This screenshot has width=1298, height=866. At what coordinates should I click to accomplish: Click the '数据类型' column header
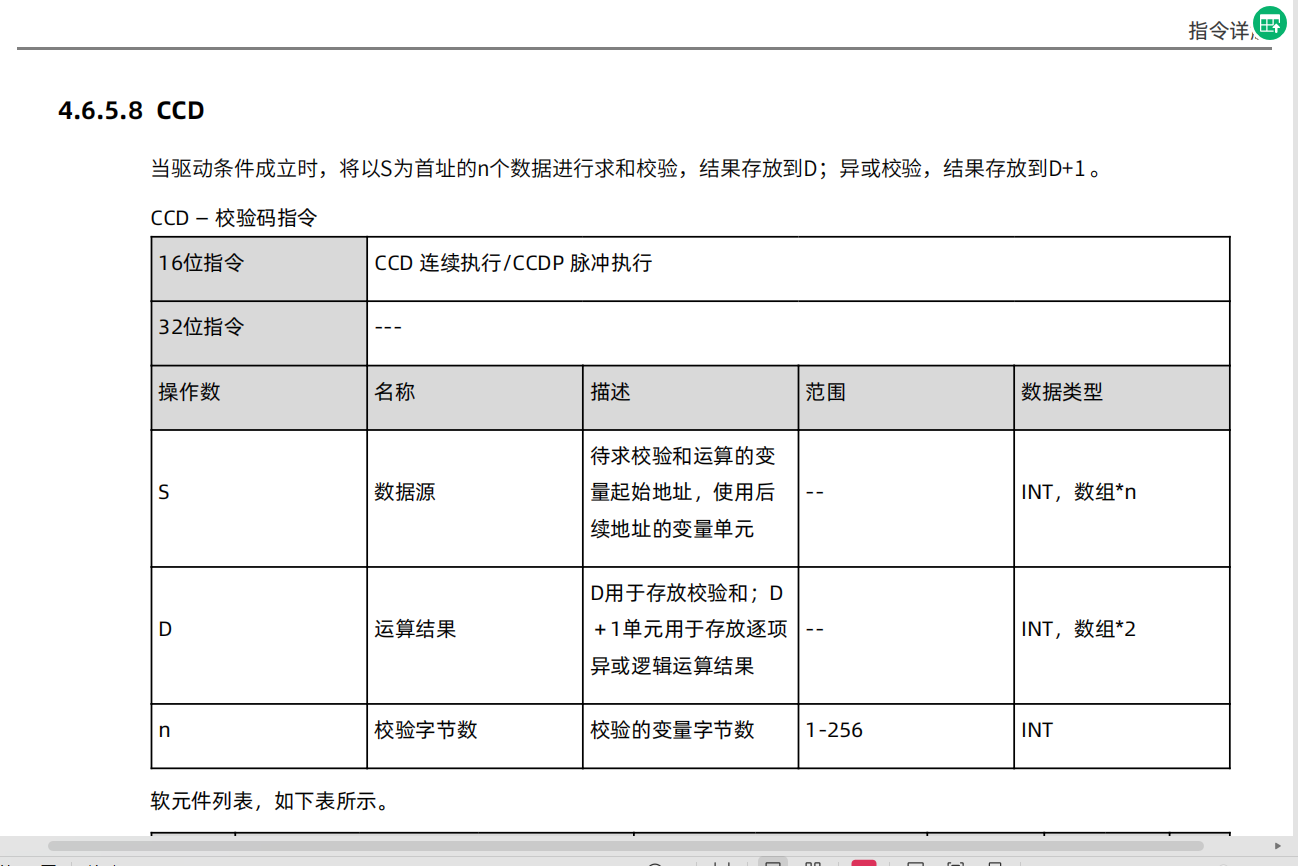coord(1061,392)
